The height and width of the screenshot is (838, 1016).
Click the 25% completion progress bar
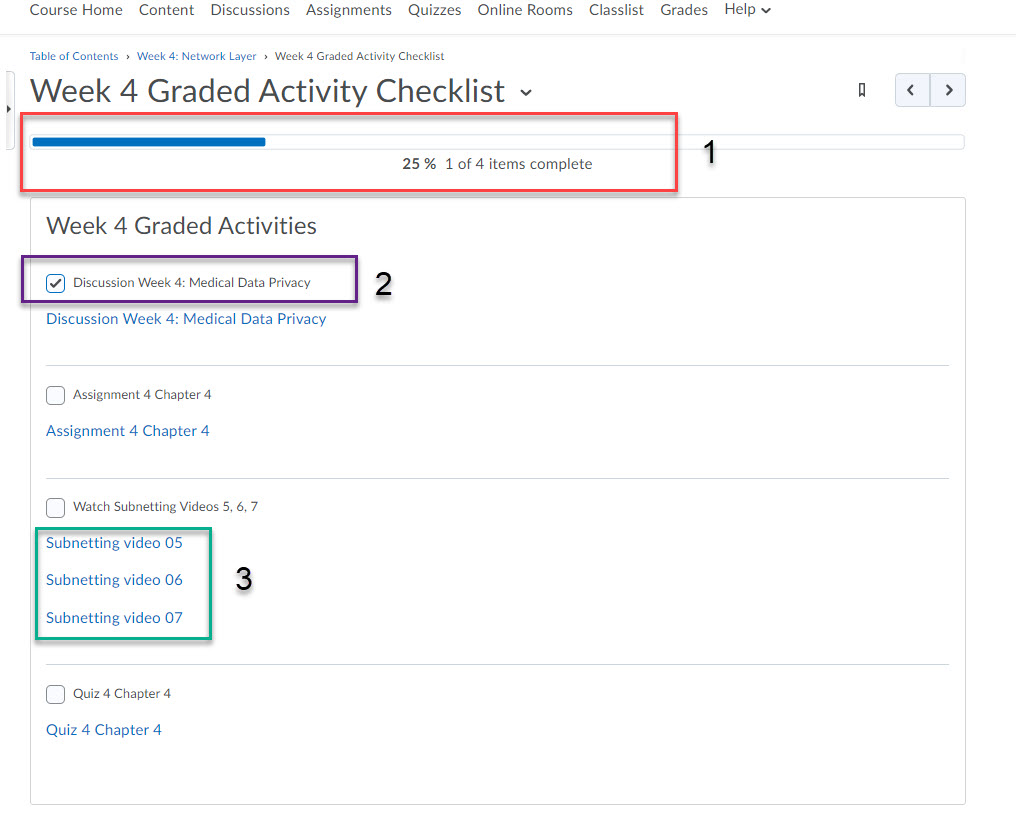point(149,142)
